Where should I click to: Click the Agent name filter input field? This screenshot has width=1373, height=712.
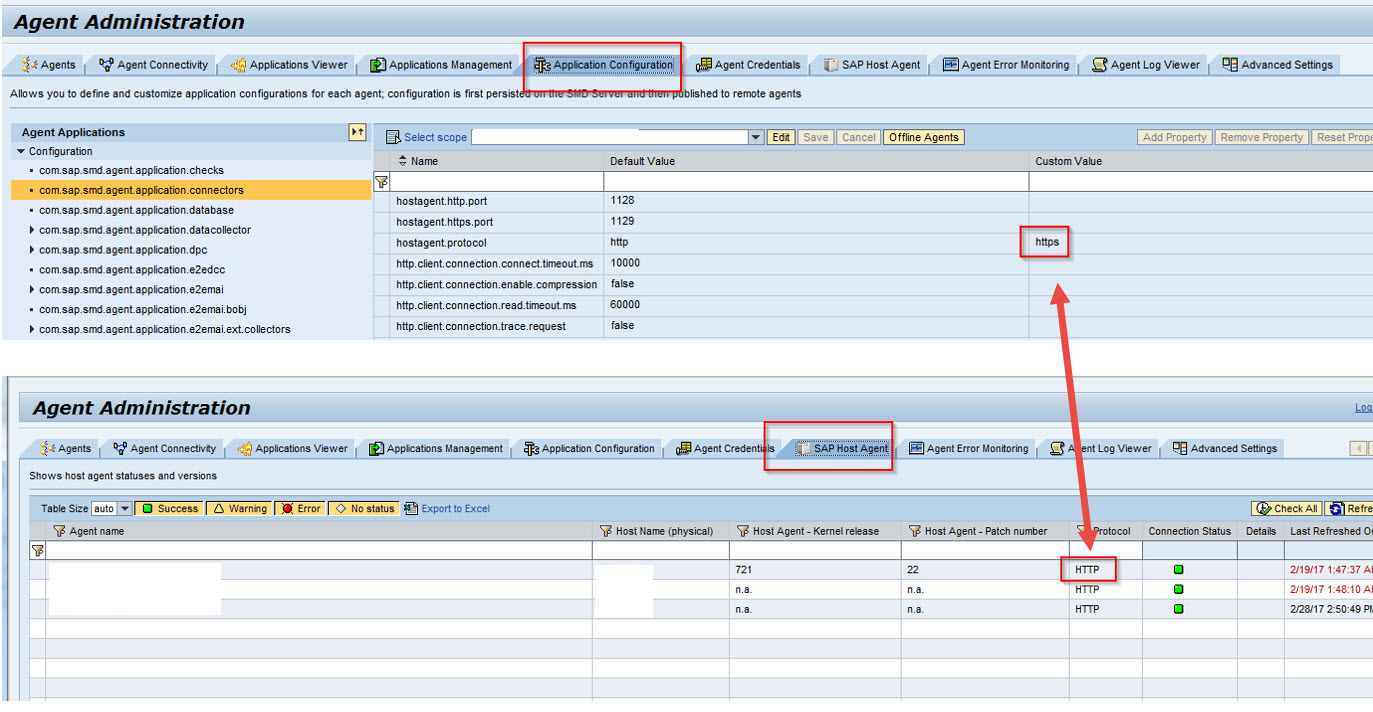click(x=319, y=551)
